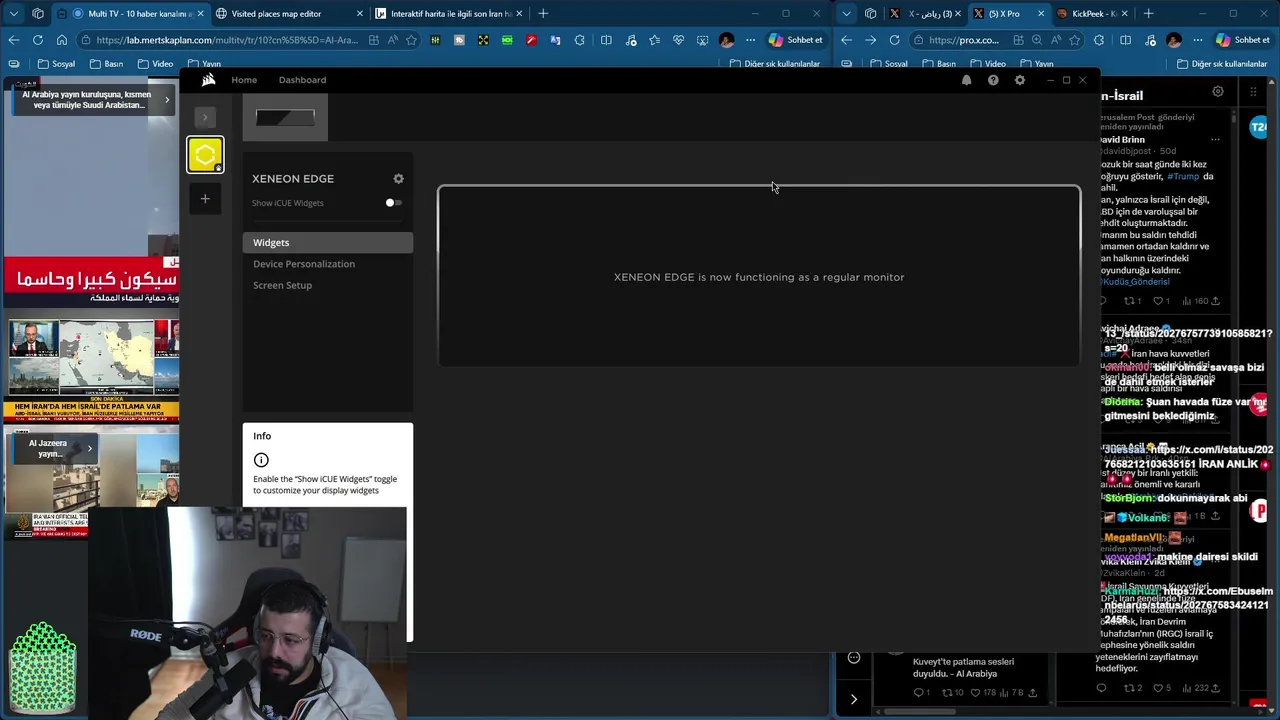Toggle split screen in right browser
Viewport: 1280px width, 720px height.
(x=1126, y=40)
